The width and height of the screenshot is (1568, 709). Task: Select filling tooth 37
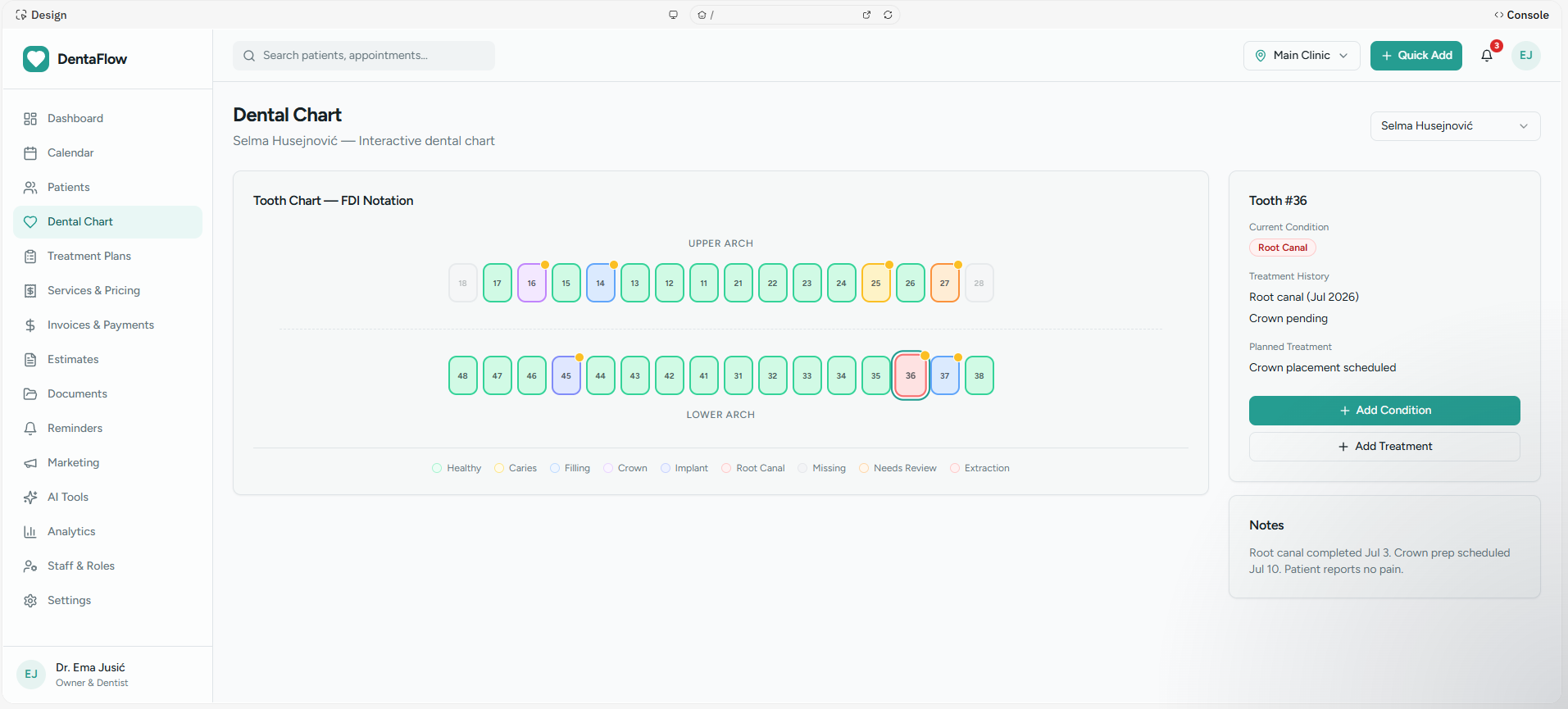(x=945, y=375)
